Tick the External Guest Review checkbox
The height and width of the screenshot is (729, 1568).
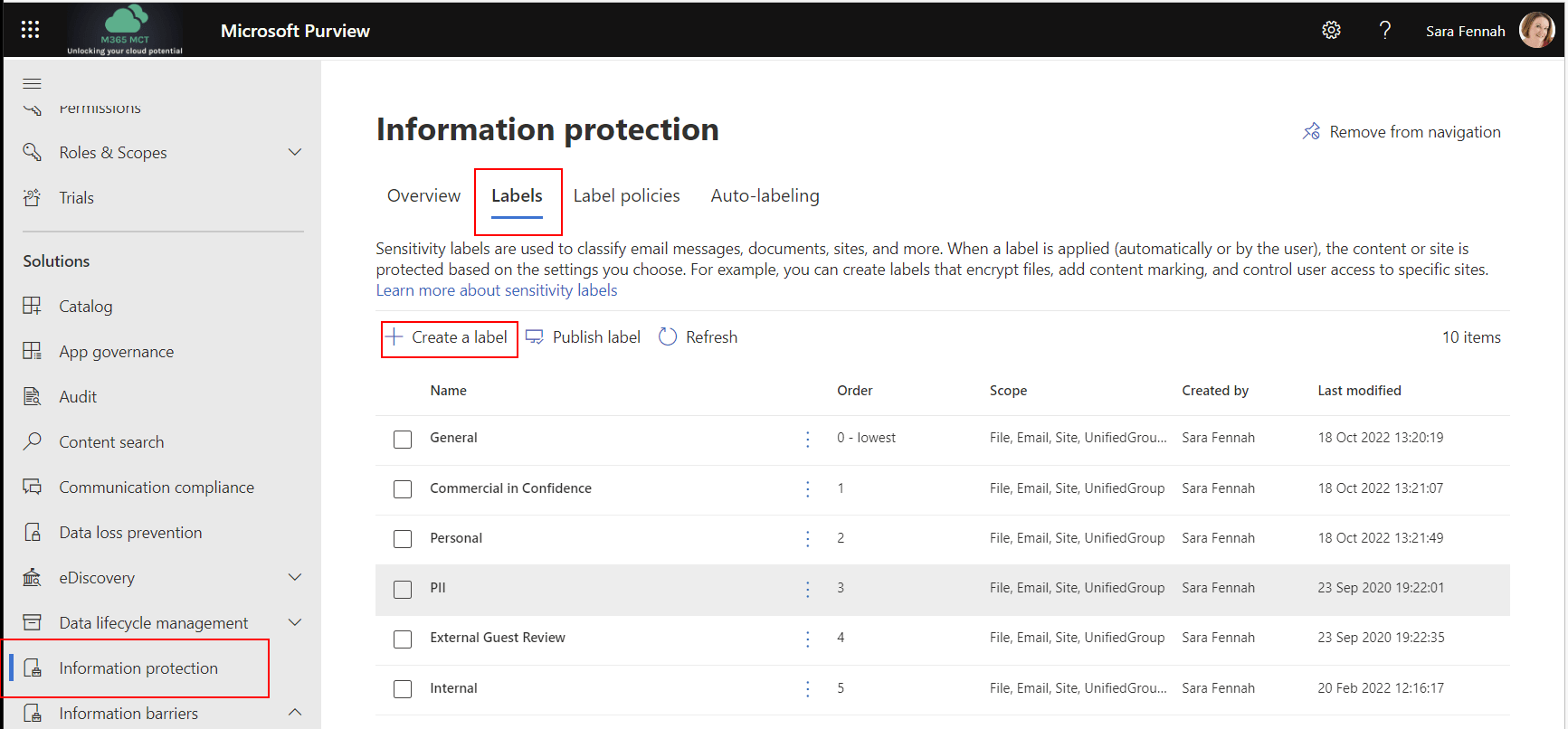coord(403,639)
